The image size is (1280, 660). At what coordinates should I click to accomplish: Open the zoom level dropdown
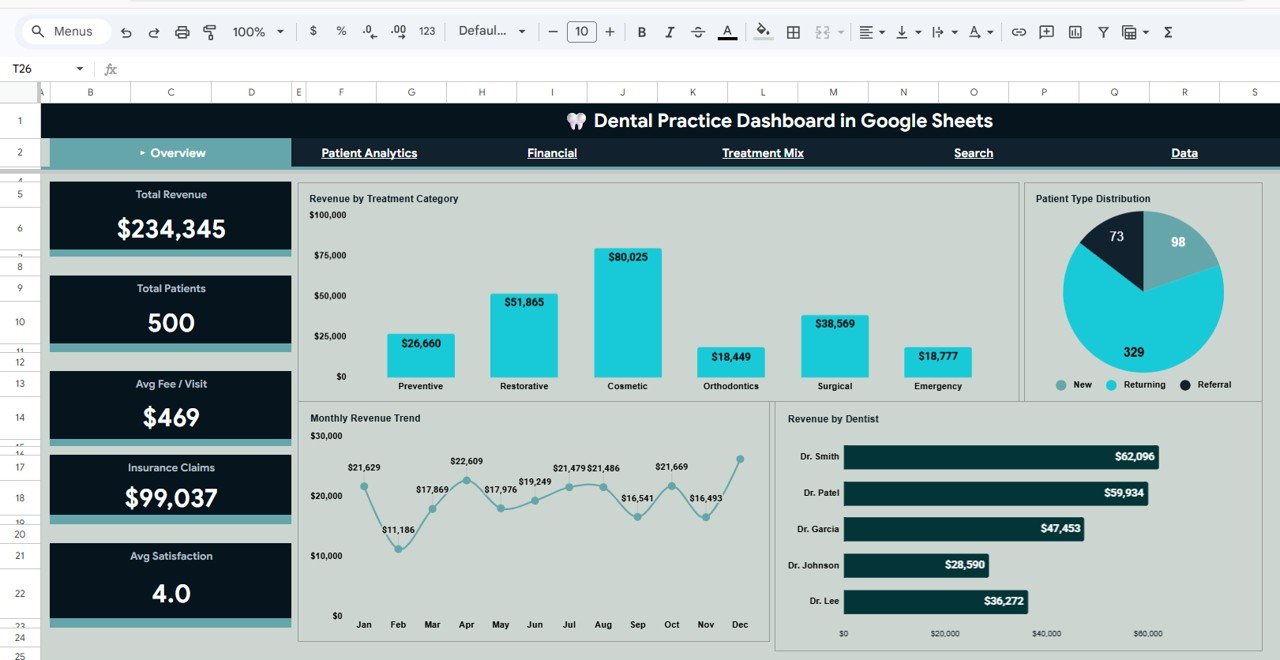[256, 32]
